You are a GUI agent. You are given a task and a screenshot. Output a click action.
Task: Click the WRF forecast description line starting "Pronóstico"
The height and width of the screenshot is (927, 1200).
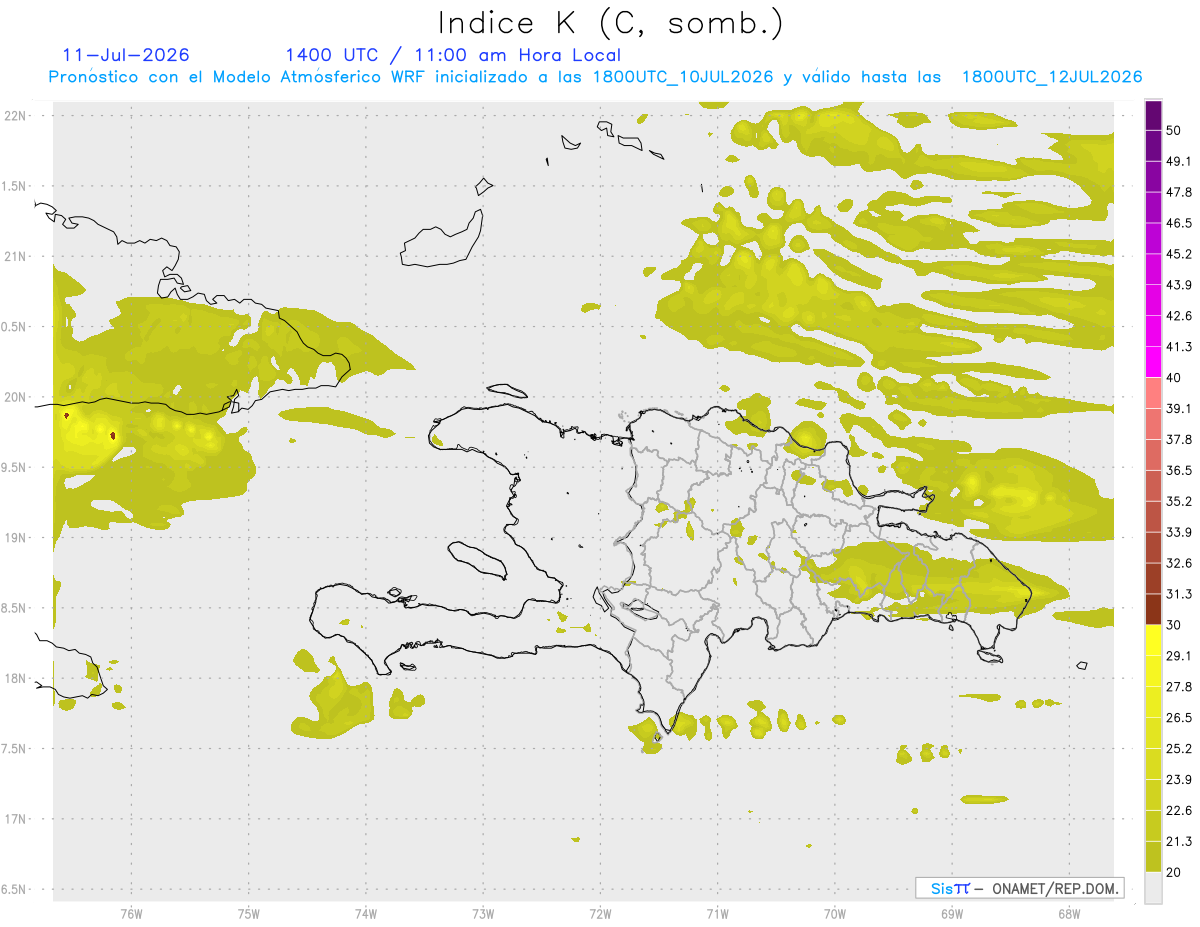[595, 77]
